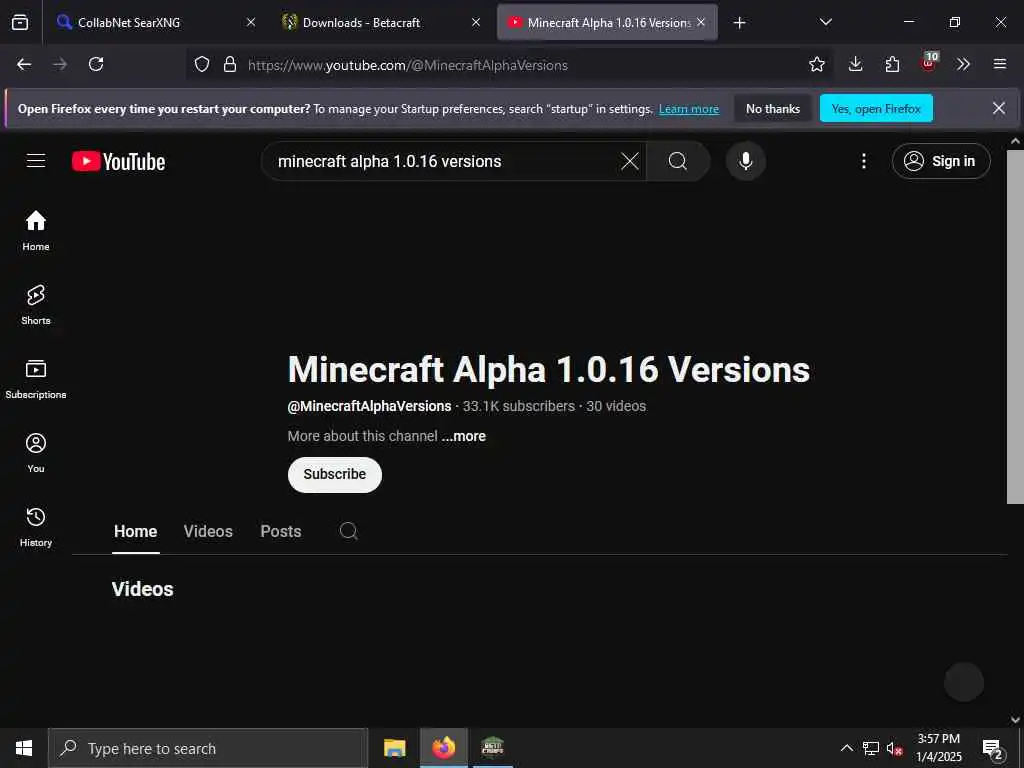1024x768 pixels.
Task: Open taskbar clock showing 3:57 PM
Action: click(939, 748)
